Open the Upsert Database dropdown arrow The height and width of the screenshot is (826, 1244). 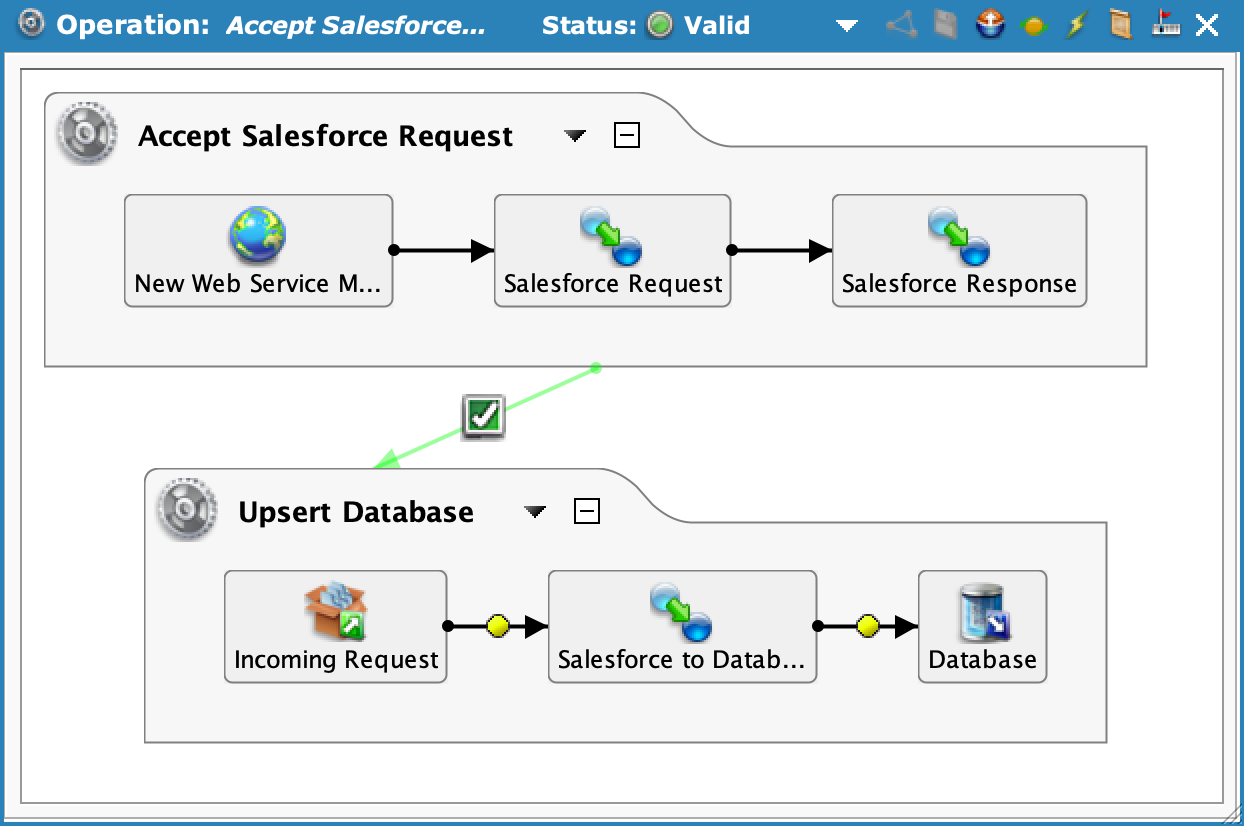[535, 512]
